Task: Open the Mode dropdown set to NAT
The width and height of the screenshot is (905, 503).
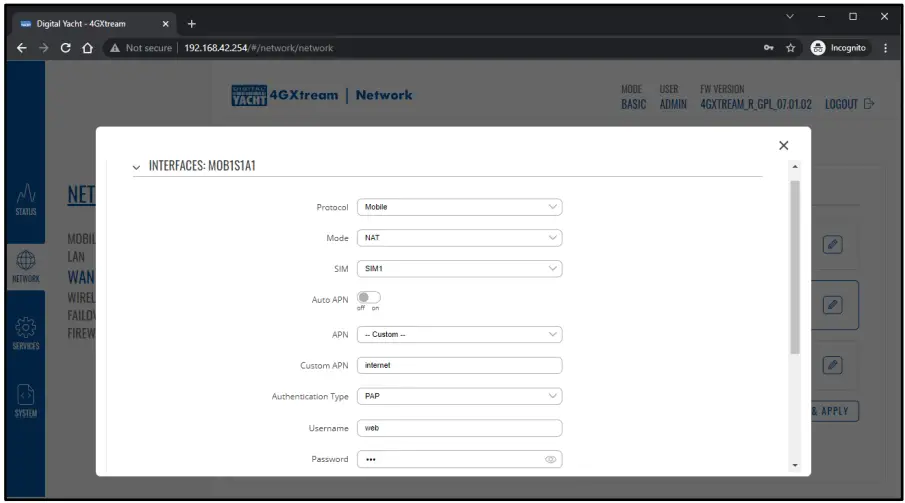Action: point(459,238)
